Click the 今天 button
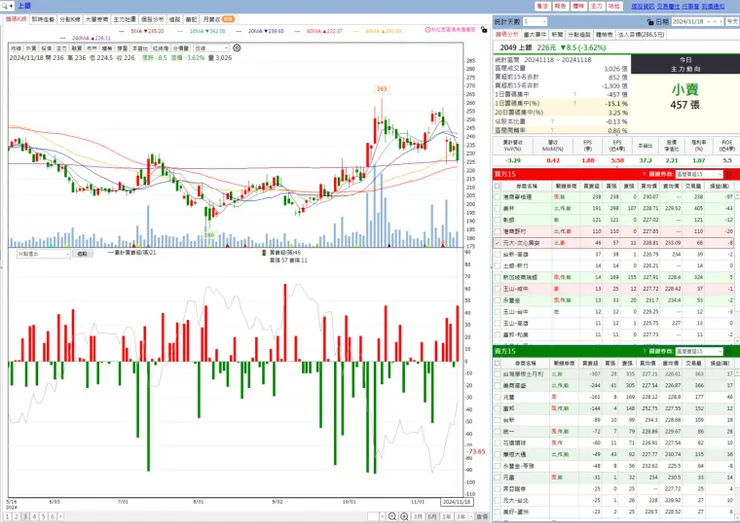Screen dimensions: 740x523 [732, 22]
